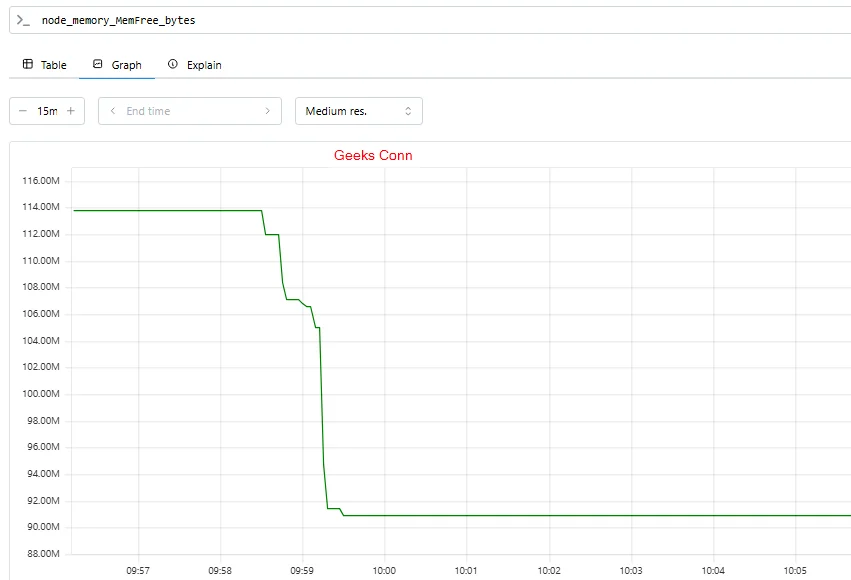Click the Geeks Conn watermark text
The height and width of the screenshot is (580, 851).
click(x=372, y=155)
